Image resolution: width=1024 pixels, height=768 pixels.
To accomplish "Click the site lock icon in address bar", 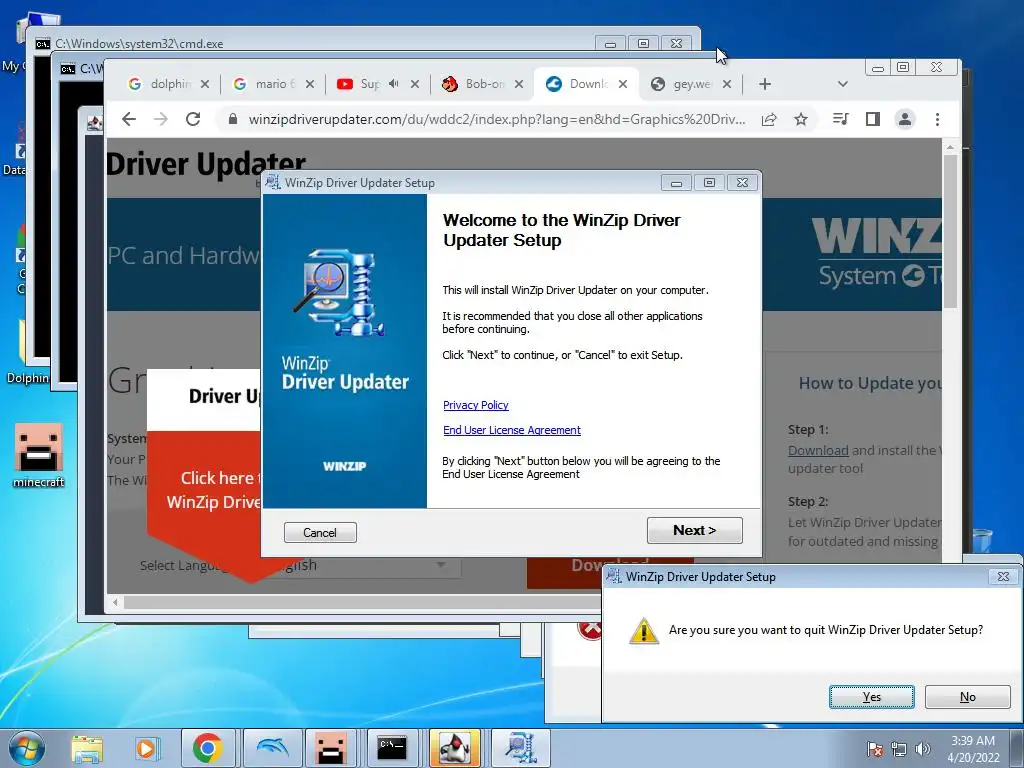I will tap(232, 119).
